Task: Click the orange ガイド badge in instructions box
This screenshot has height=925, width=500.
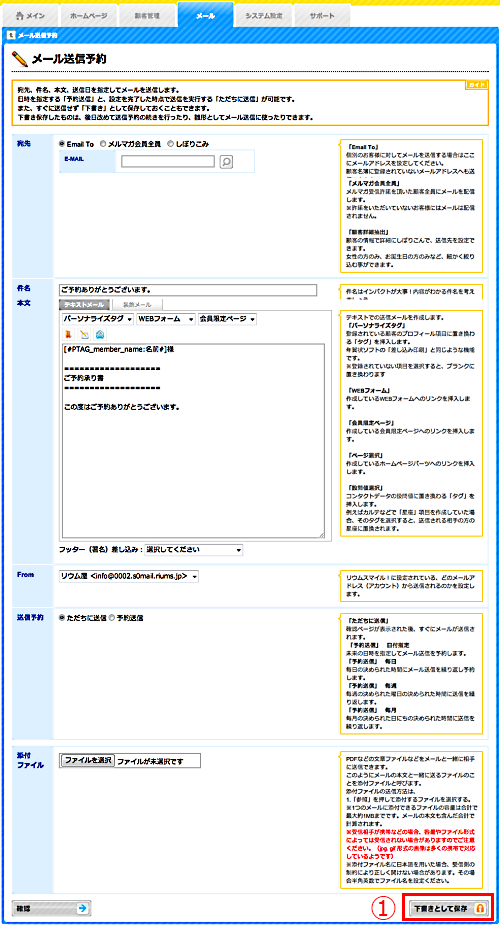Action: pyautogui.click(x=476, y=85)
